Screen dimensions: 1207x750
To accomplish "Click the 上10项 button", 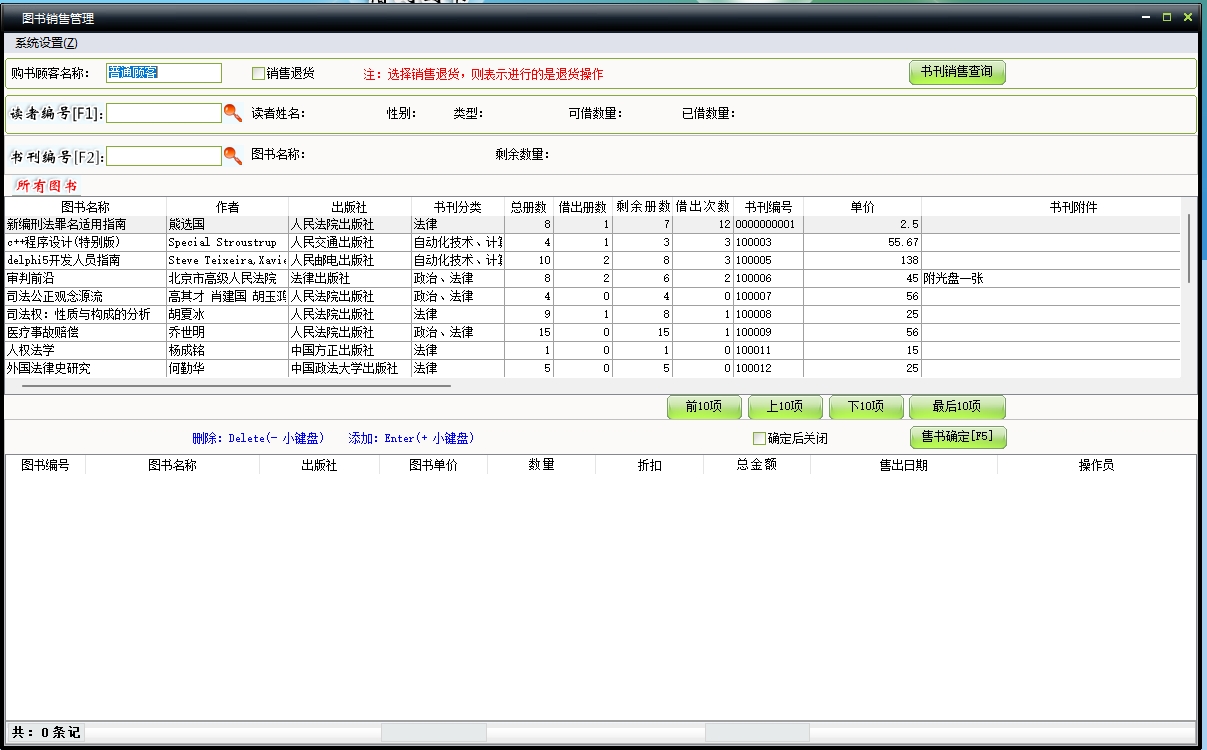I will (785, 407).
